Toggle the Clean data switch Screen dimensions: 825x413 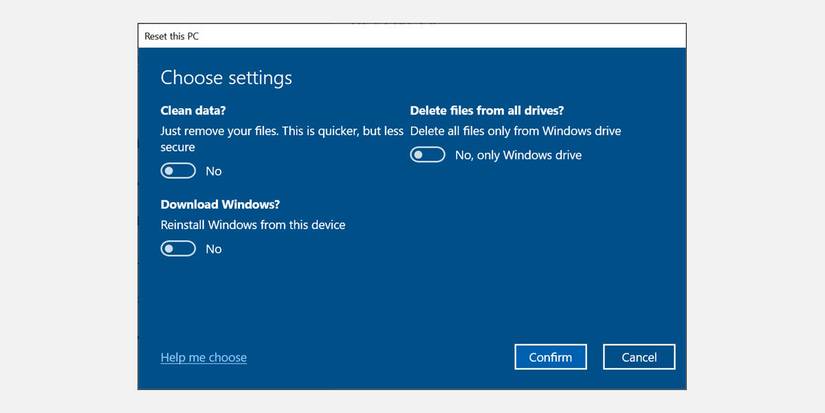tap(178, 171)
